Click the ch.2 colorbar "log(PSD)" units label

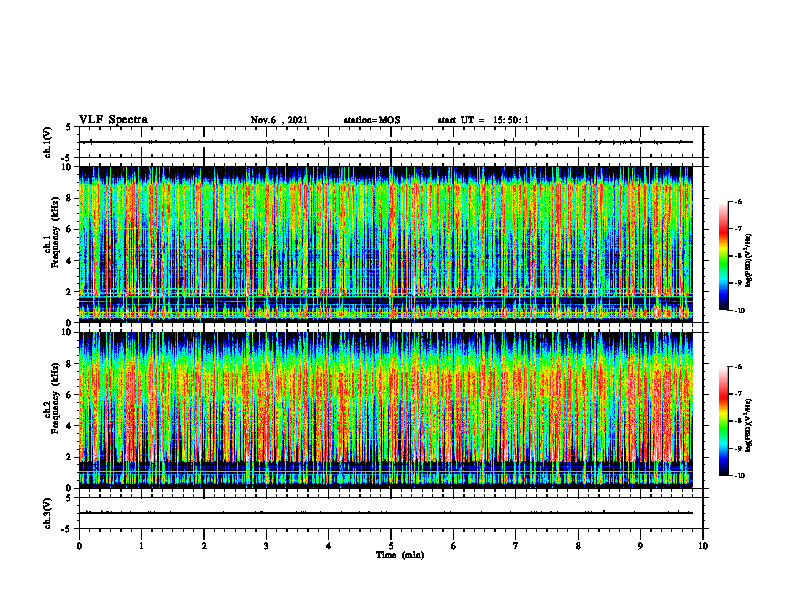point(749,426)
